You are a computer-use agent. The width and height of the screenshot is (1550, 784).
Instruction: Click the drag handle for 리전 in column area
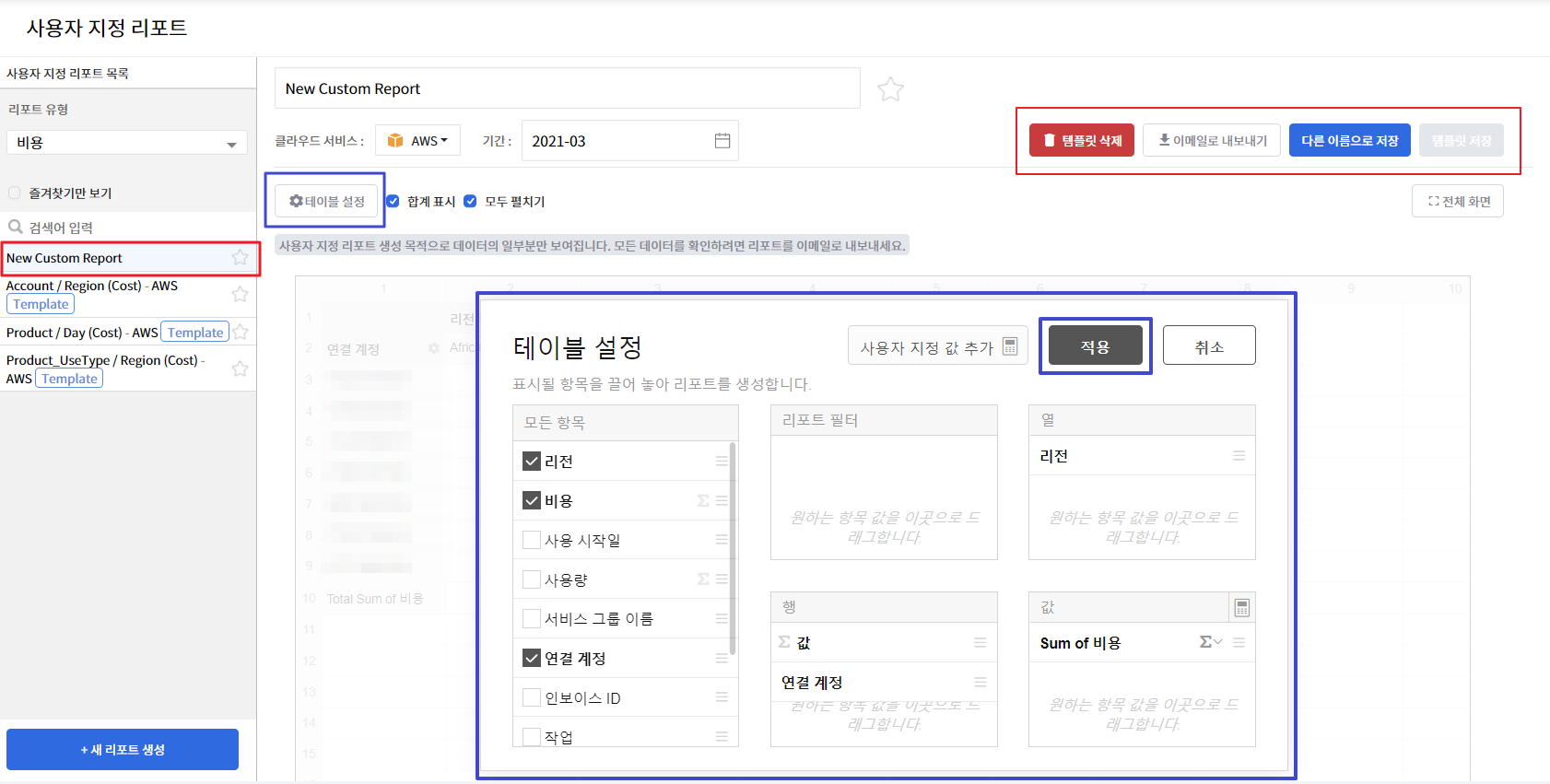click(x=1239, y=456)
